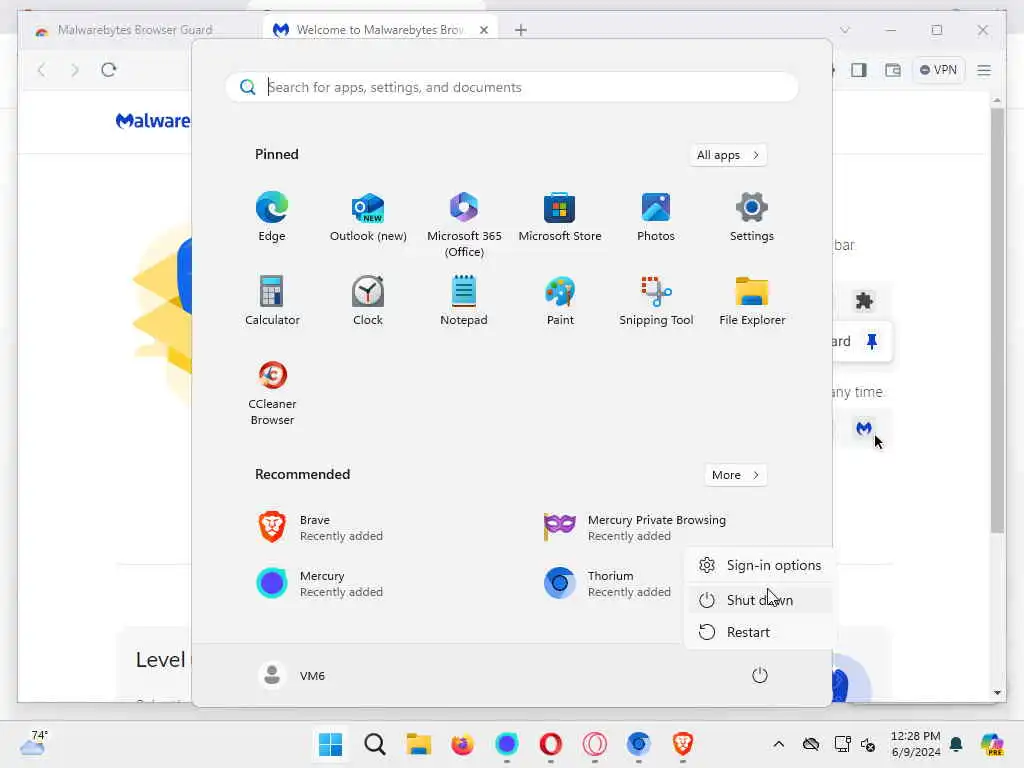The image size is (1024, 768).
Task: Click the Windows Start button
Action: coord(330,744)
